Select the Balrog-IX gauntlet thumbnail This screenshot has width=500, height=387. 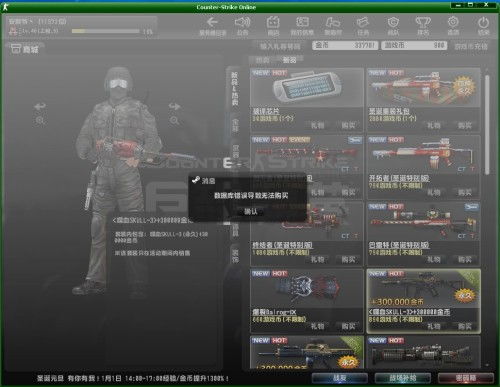307,289
